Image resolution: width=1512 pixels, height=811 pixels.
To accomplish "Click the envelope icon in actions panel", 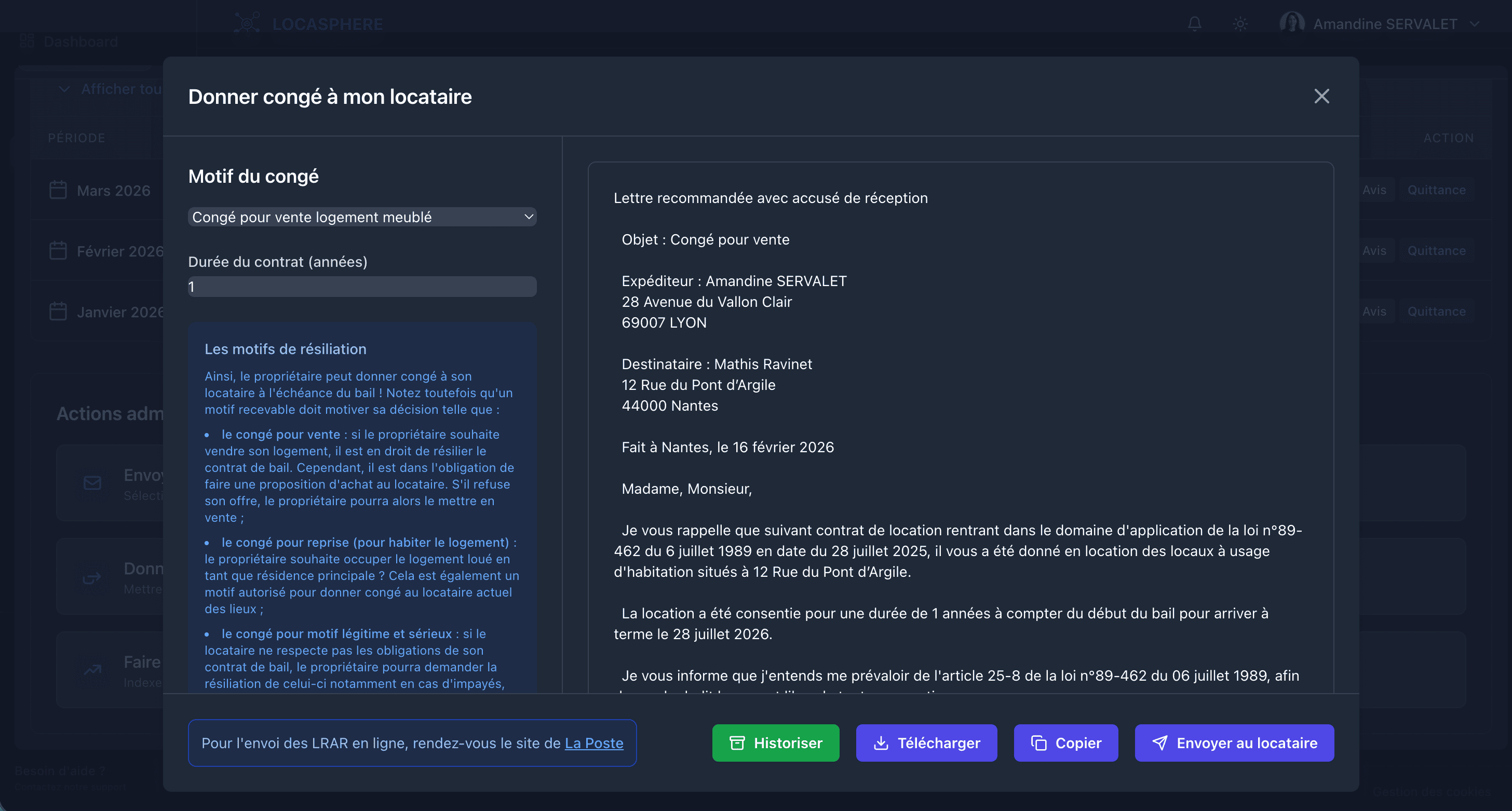I will click(x=92, y=482).
